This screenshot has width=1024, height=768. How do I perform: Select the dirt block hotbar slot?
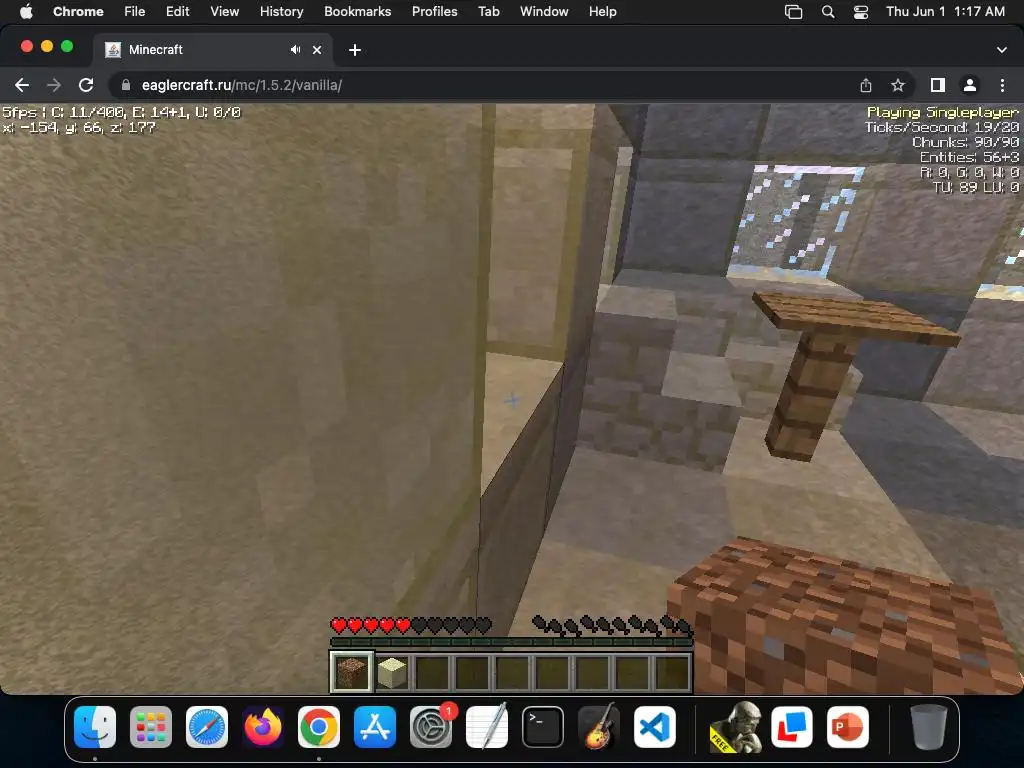351,671
